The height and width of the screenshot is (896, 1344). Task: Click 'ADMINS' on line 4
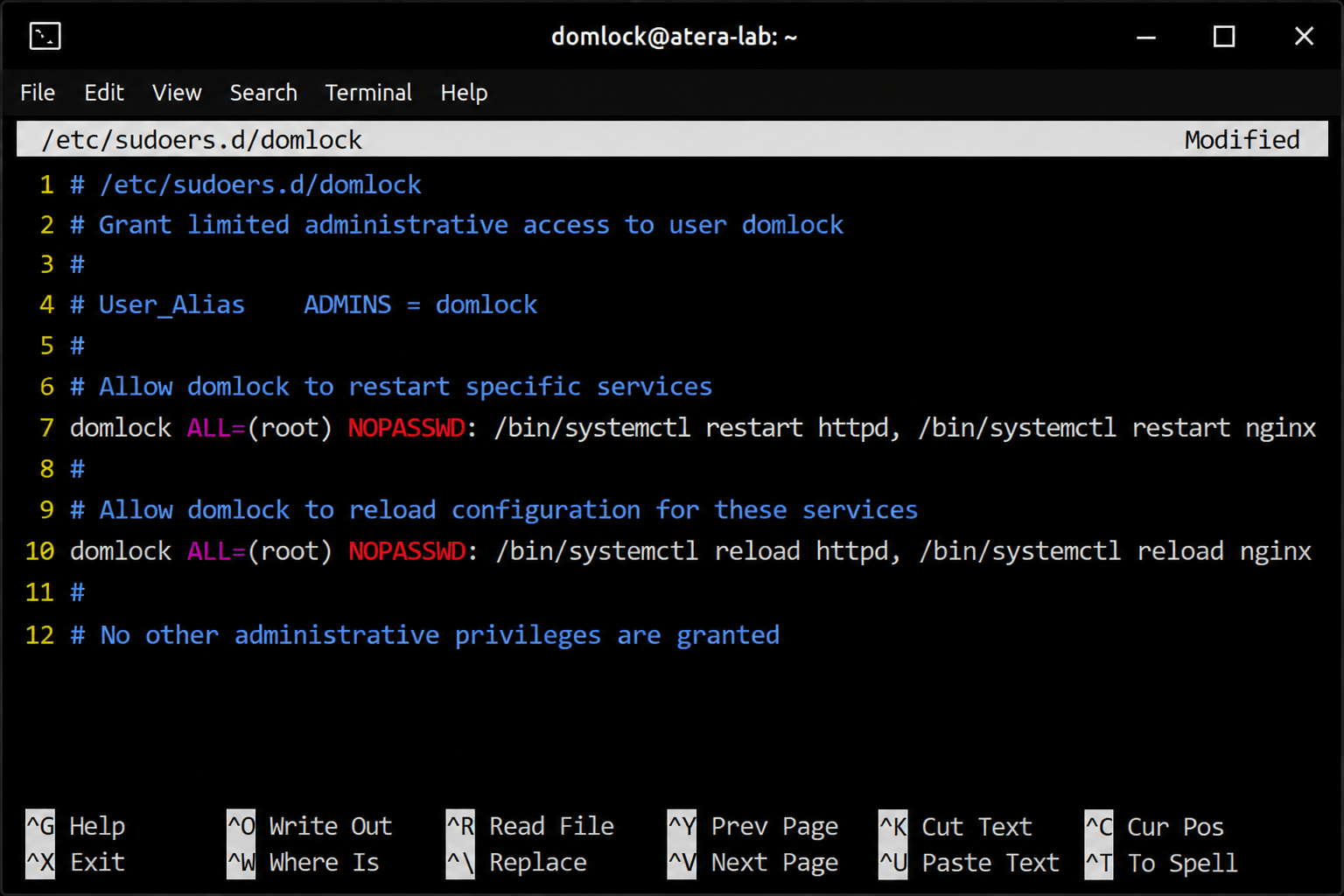point(347,304)
